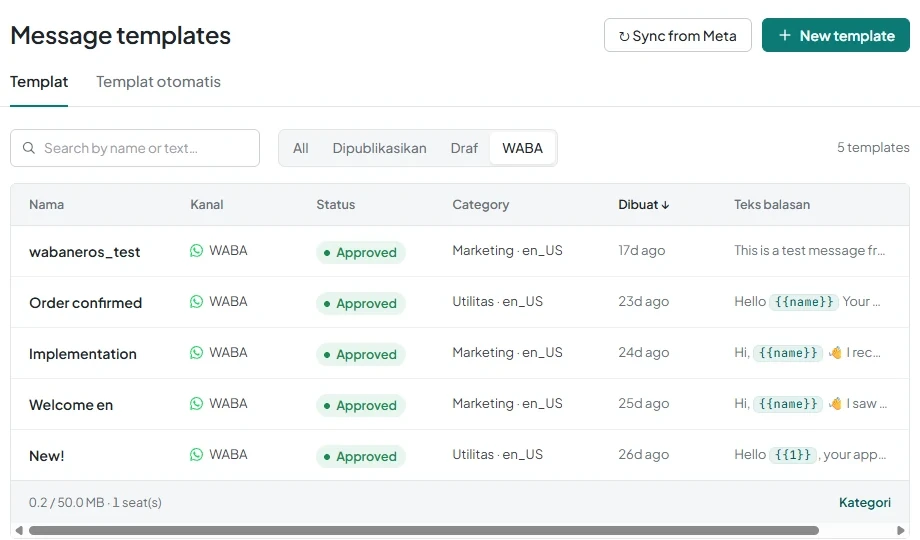
Task: Click WhatsApp icon in New! row
Action: 196,455
